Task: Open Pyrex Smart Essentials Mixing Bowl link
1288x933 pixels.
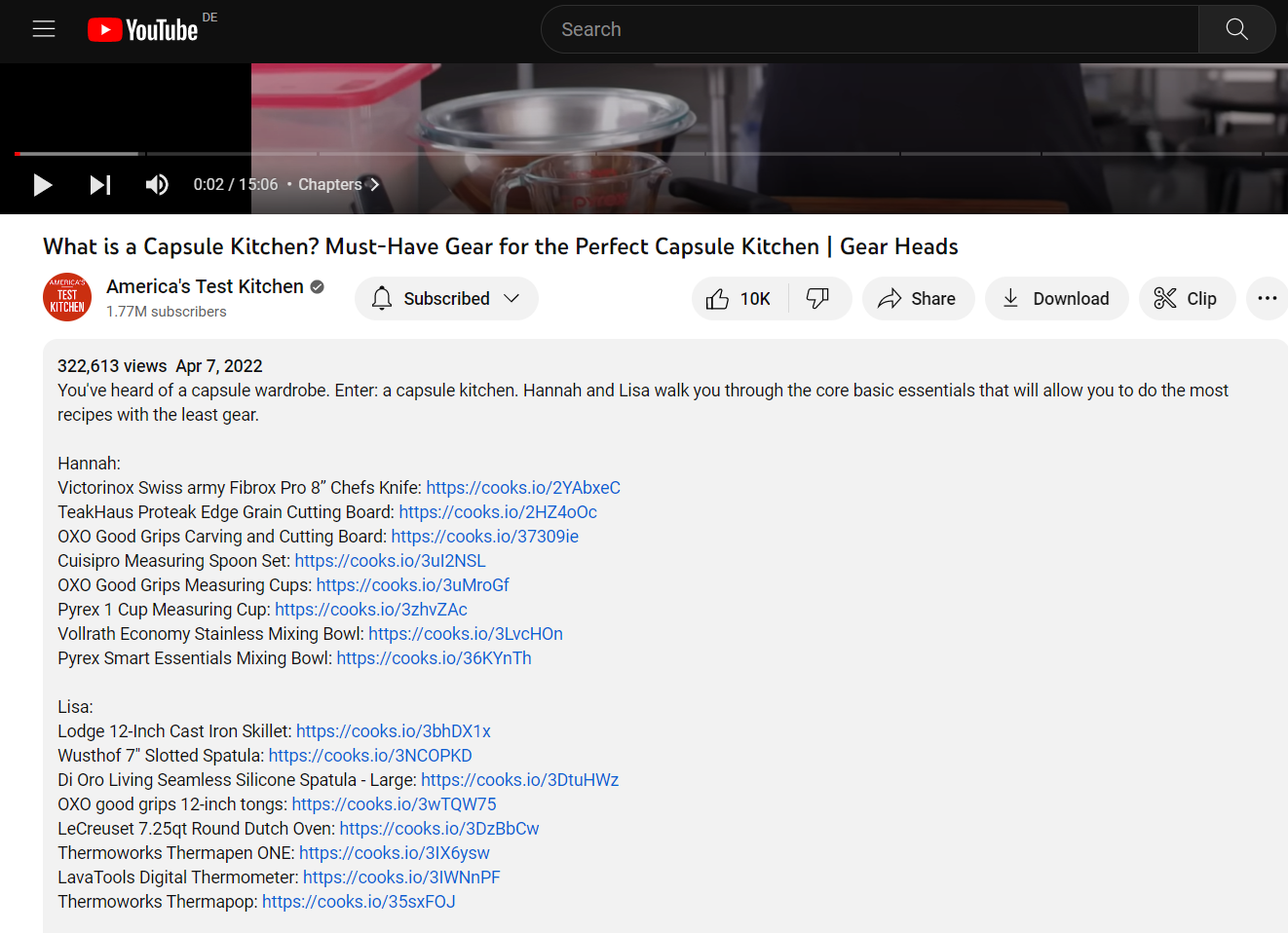Action: pyautogui.click(x=435, y=658)
